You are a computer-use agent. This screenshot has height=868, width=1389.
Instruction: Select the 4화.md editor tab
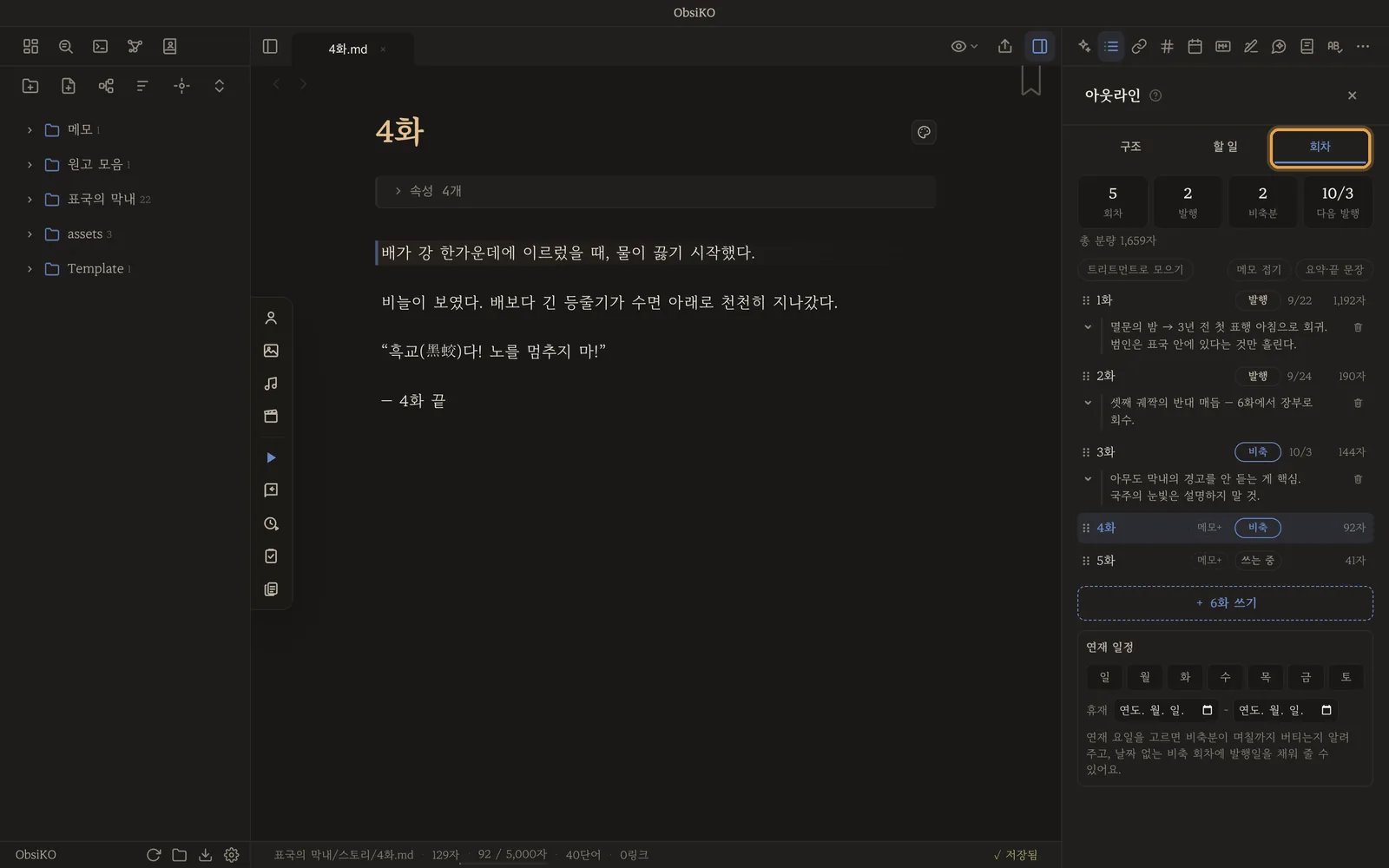click(353, 49)
